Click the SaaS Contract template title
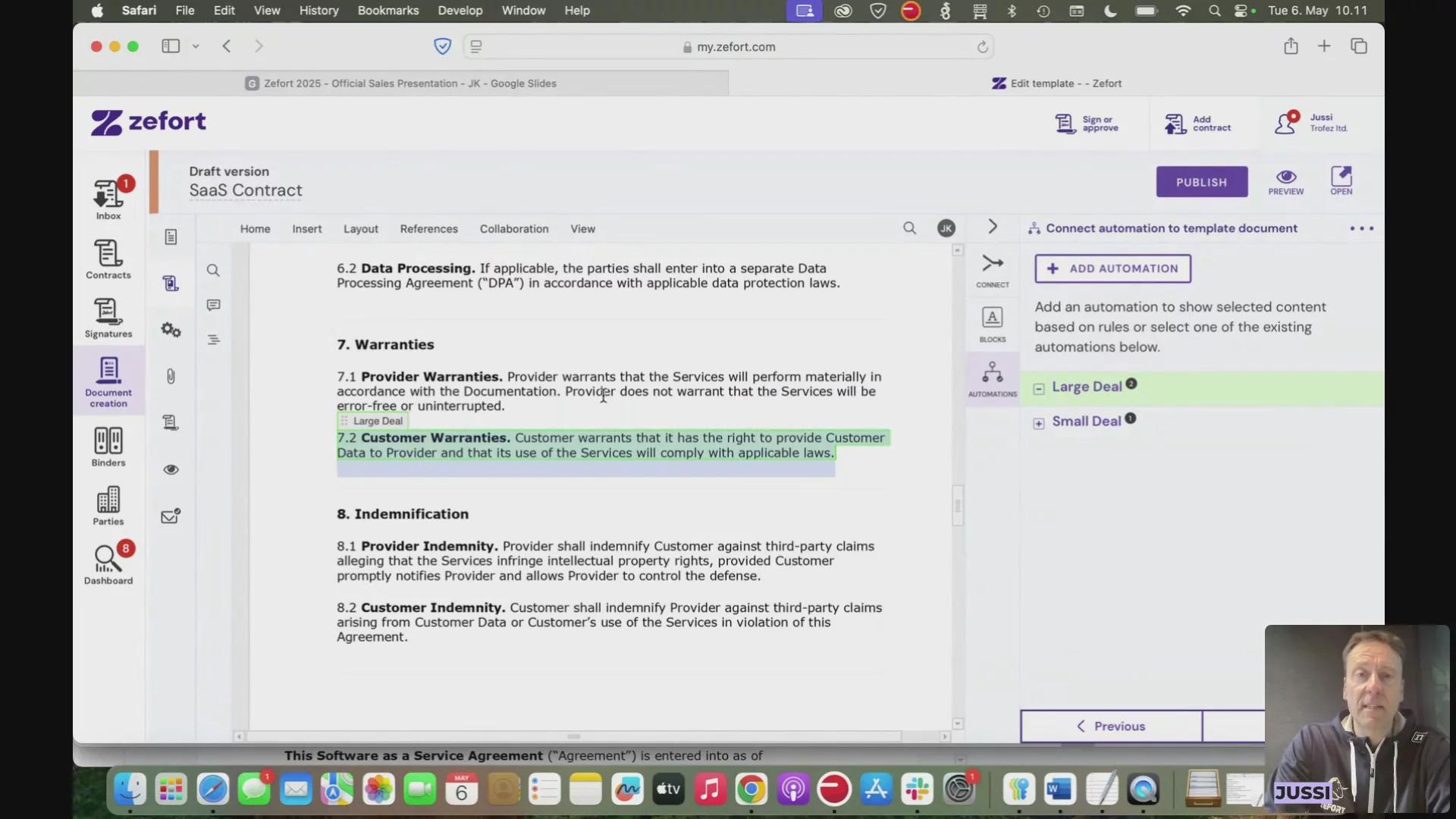1456x819 pixels. click(246, 190)
